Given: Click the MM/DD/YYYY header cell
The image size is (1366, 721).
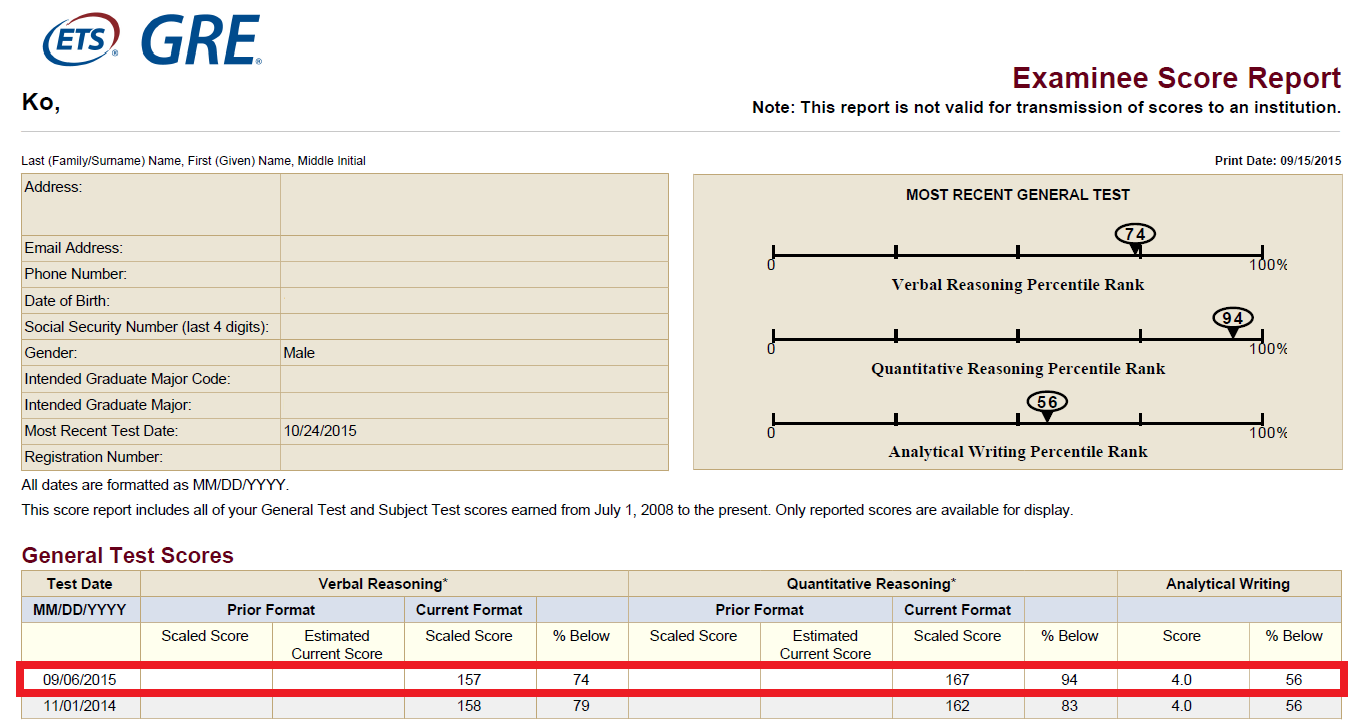Looking at the screenshot, I should 80,610.
